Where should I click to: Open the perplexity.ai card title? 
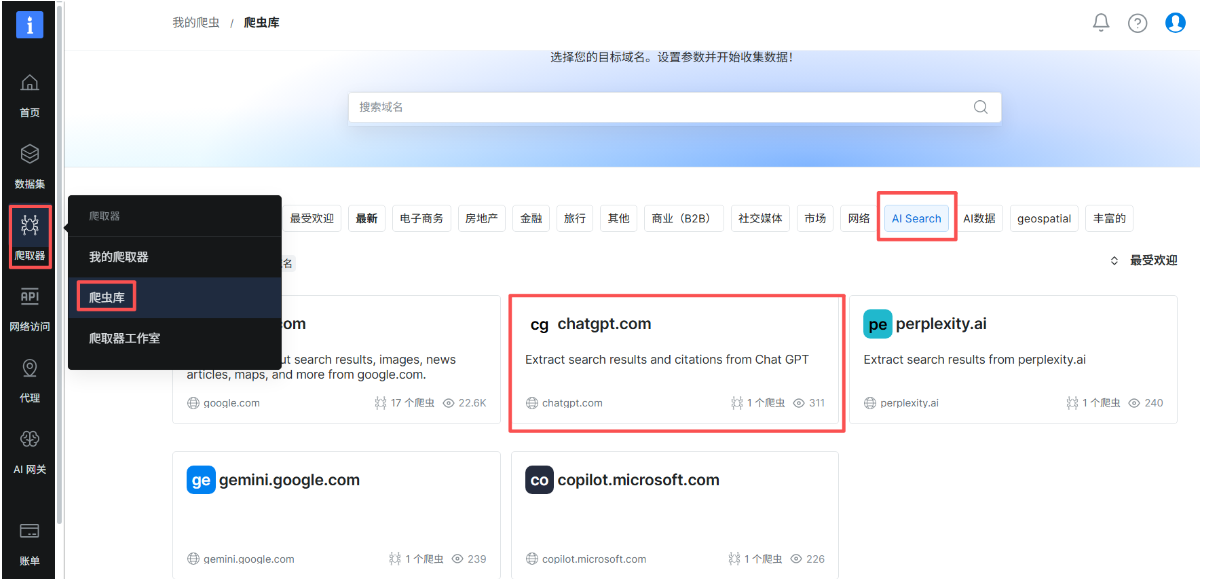tap(942, 324)
